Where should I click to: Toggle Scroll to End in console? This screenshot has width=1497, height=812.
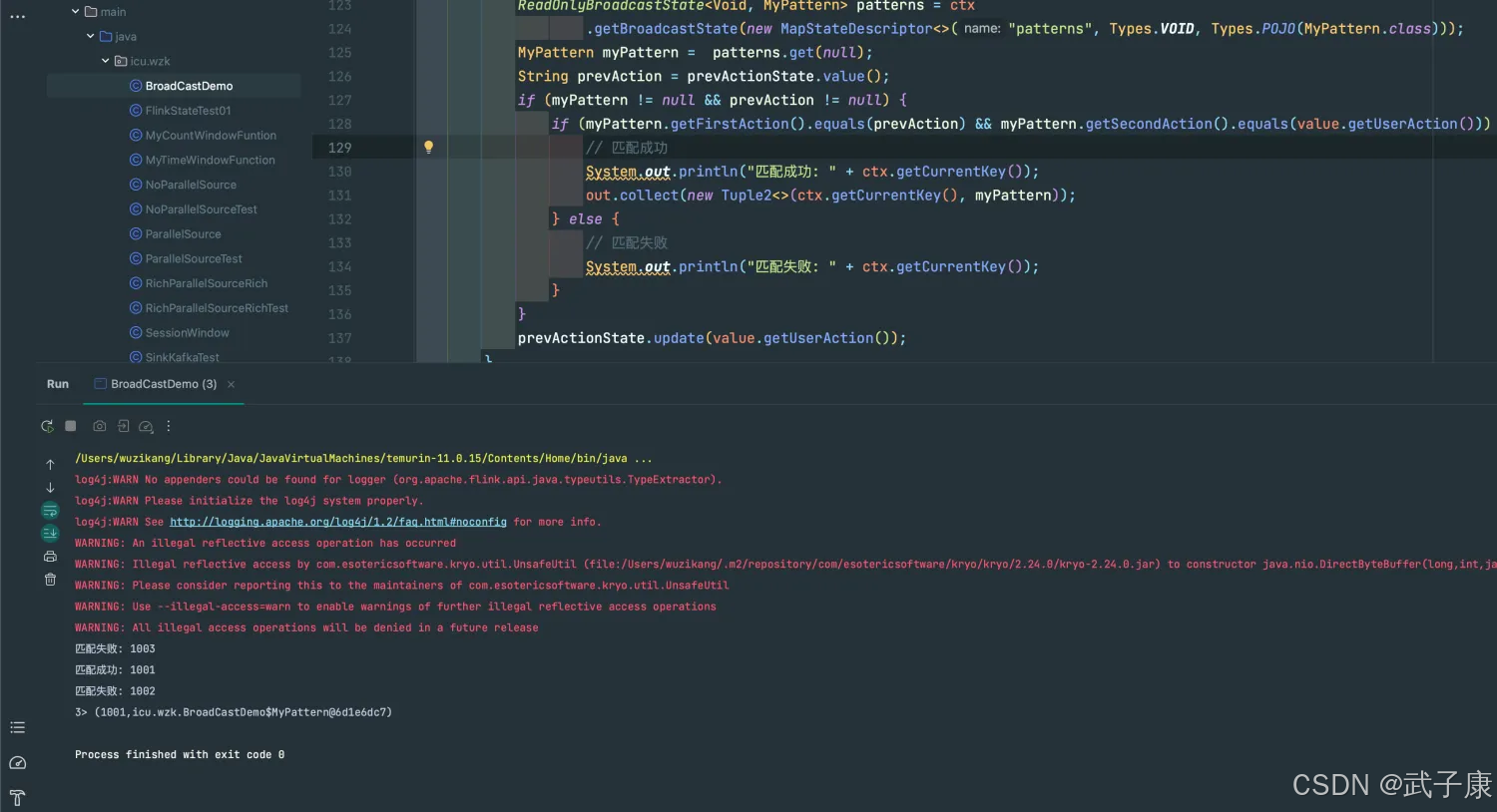[50, 534]
